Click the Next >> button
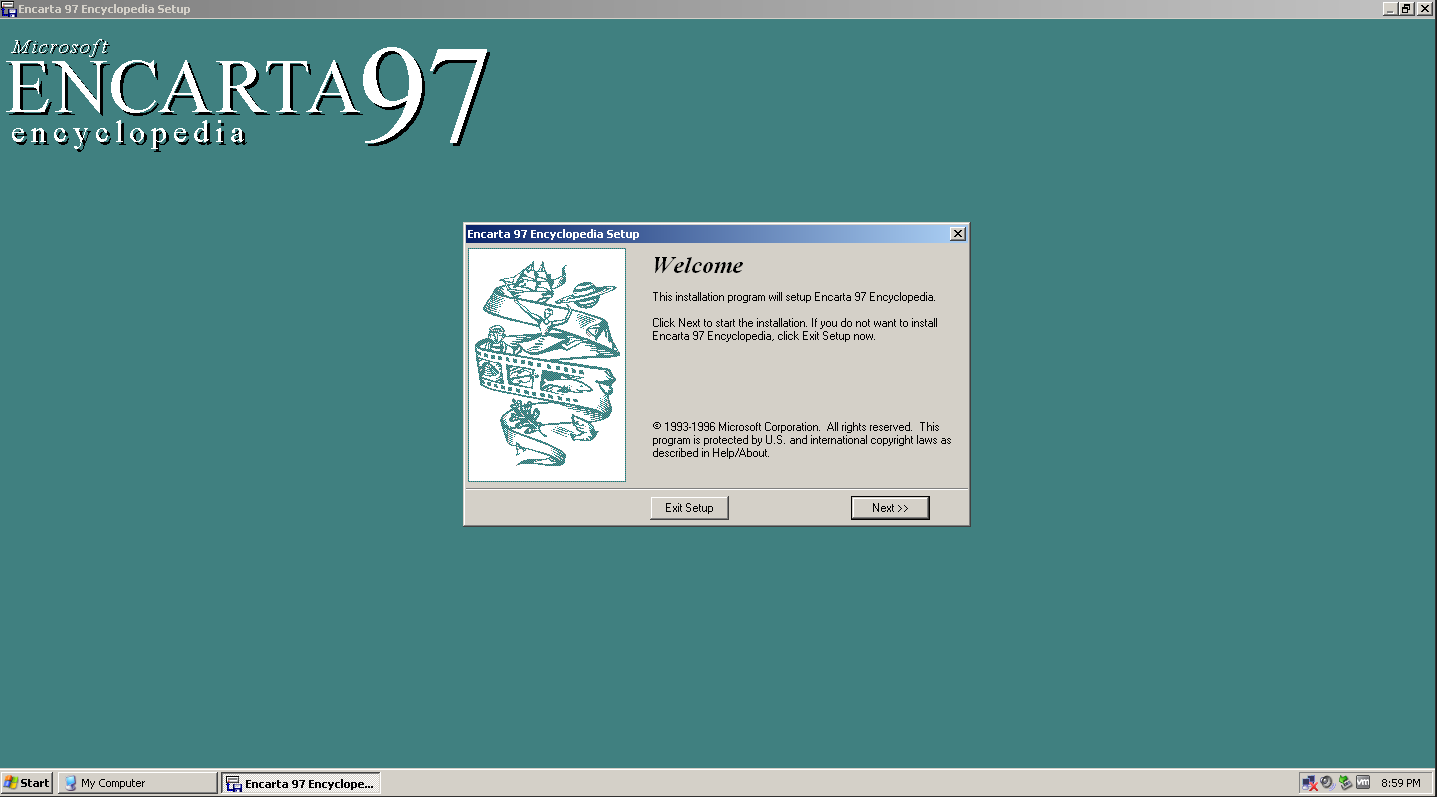Viewport: 1437px width, 797px height. tap(890, 508)
